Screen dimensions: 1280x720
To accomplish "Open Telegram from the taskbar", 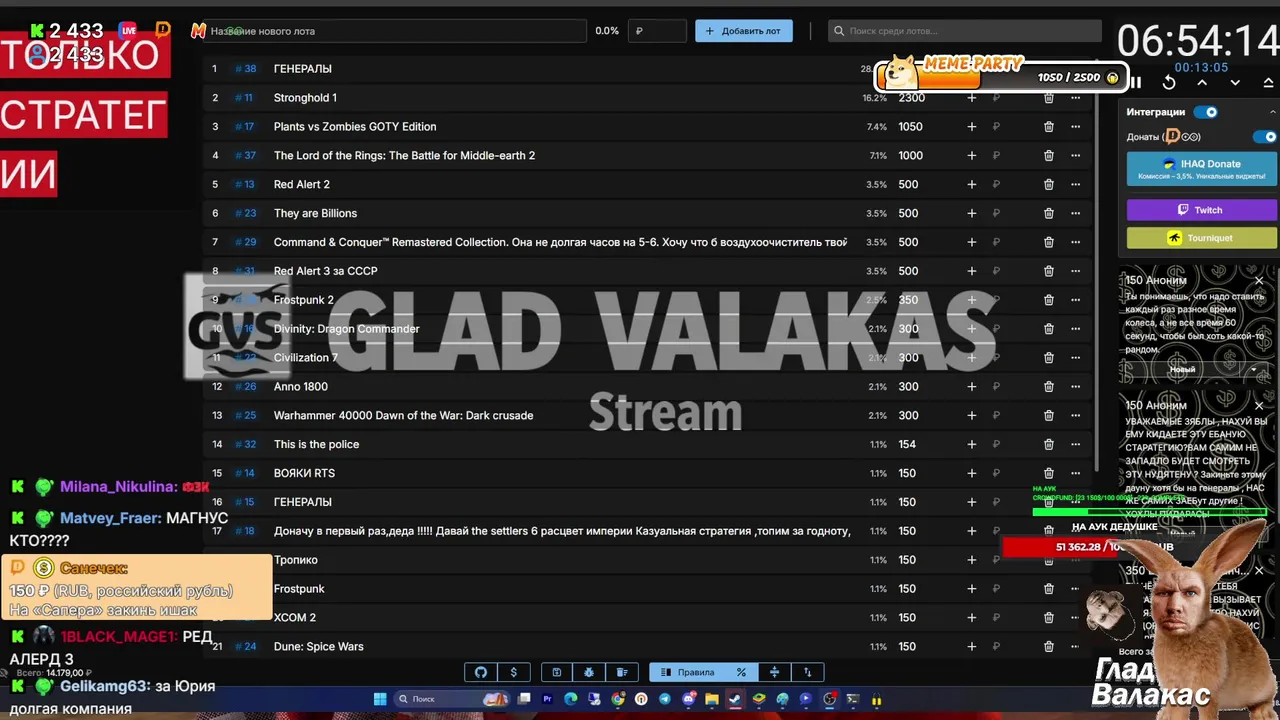I will [x=665, y=699].
